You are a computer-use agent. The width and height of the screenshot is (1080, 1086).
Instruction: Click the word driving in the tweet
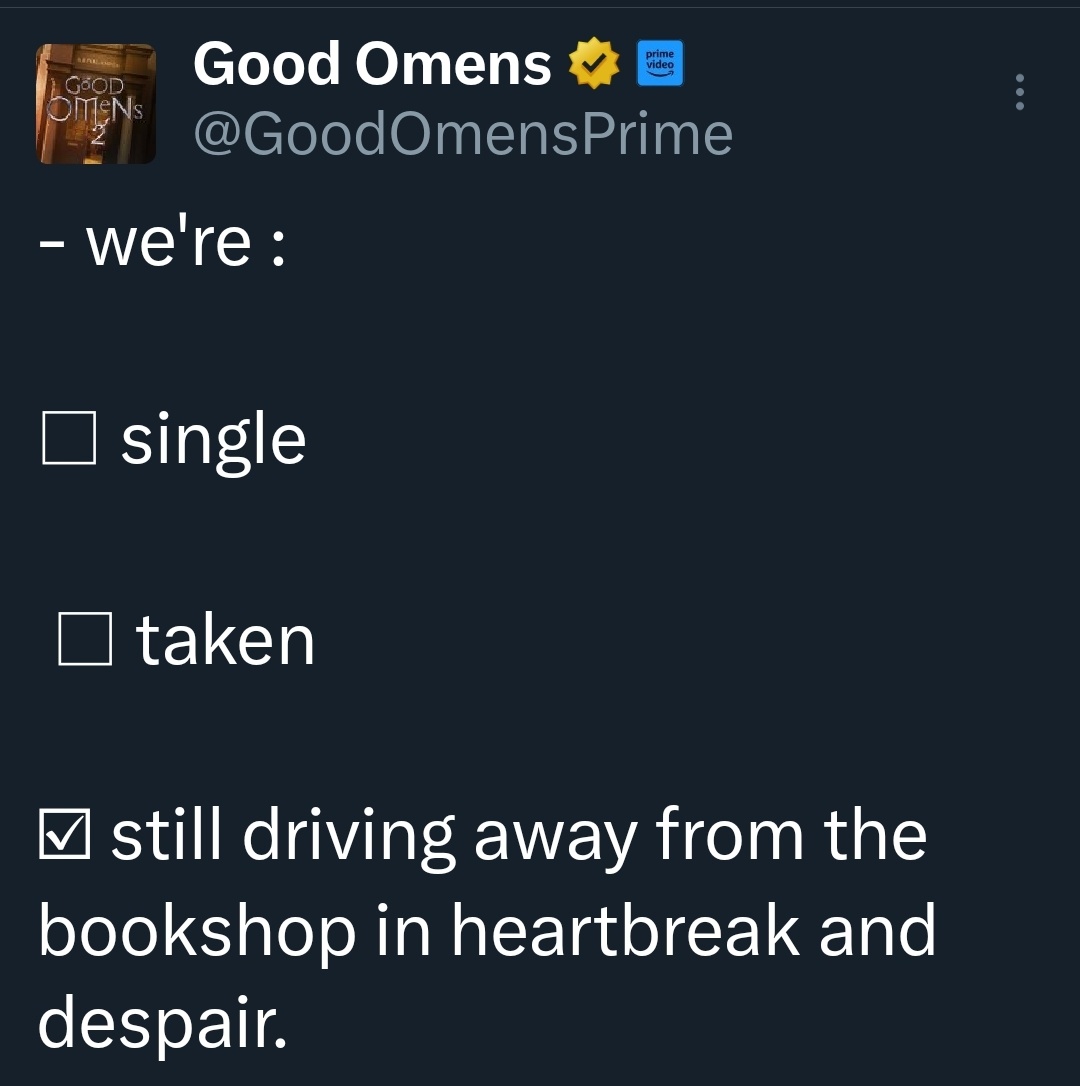[348, 837]
